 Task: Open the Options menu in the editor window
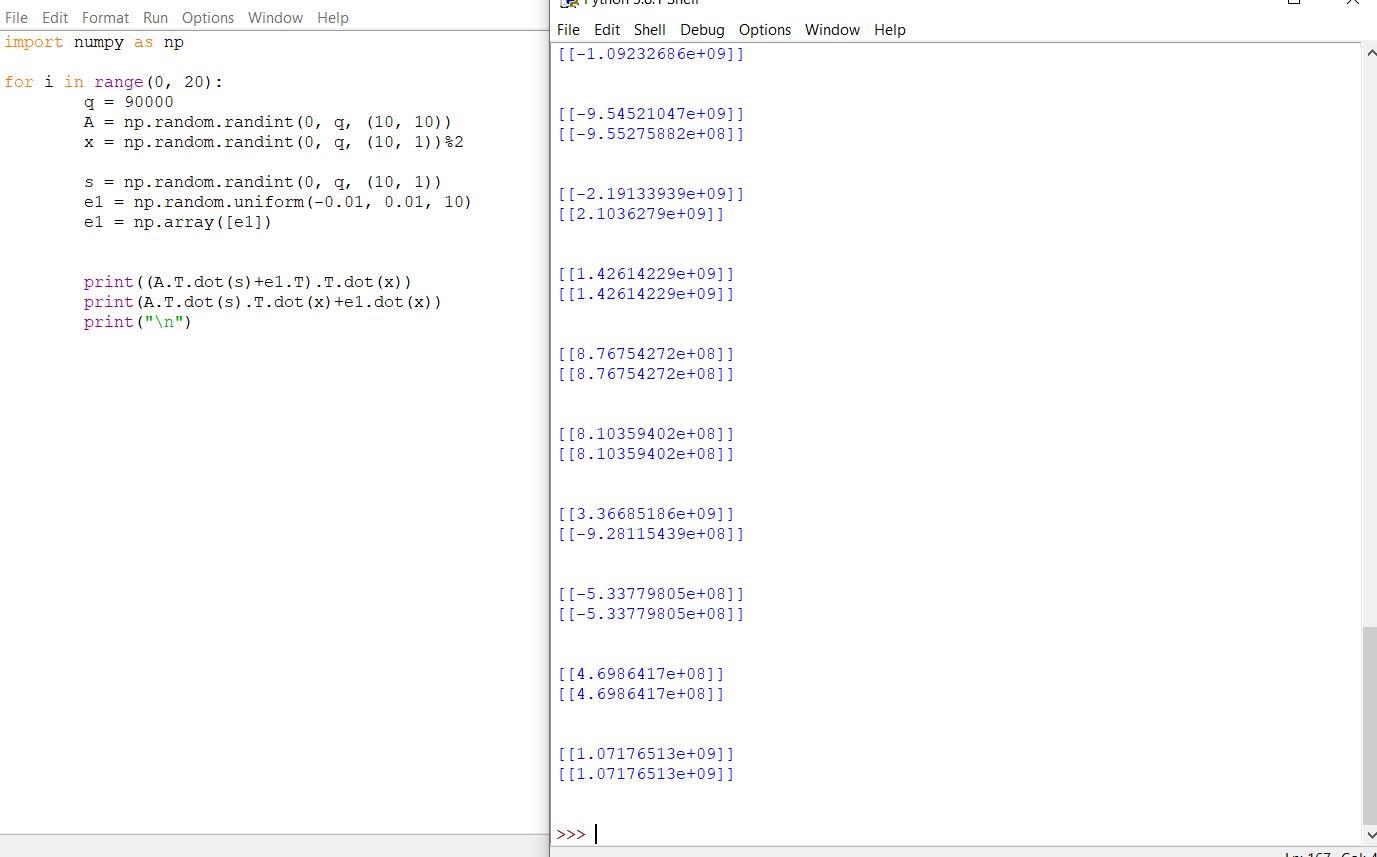click(208, 17)
